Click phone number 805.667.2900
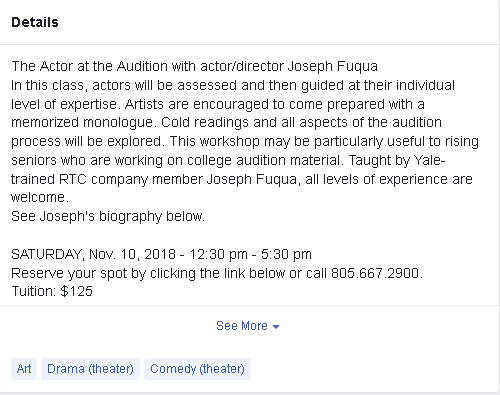Viewport: 500px width, 395px height. 375,273
